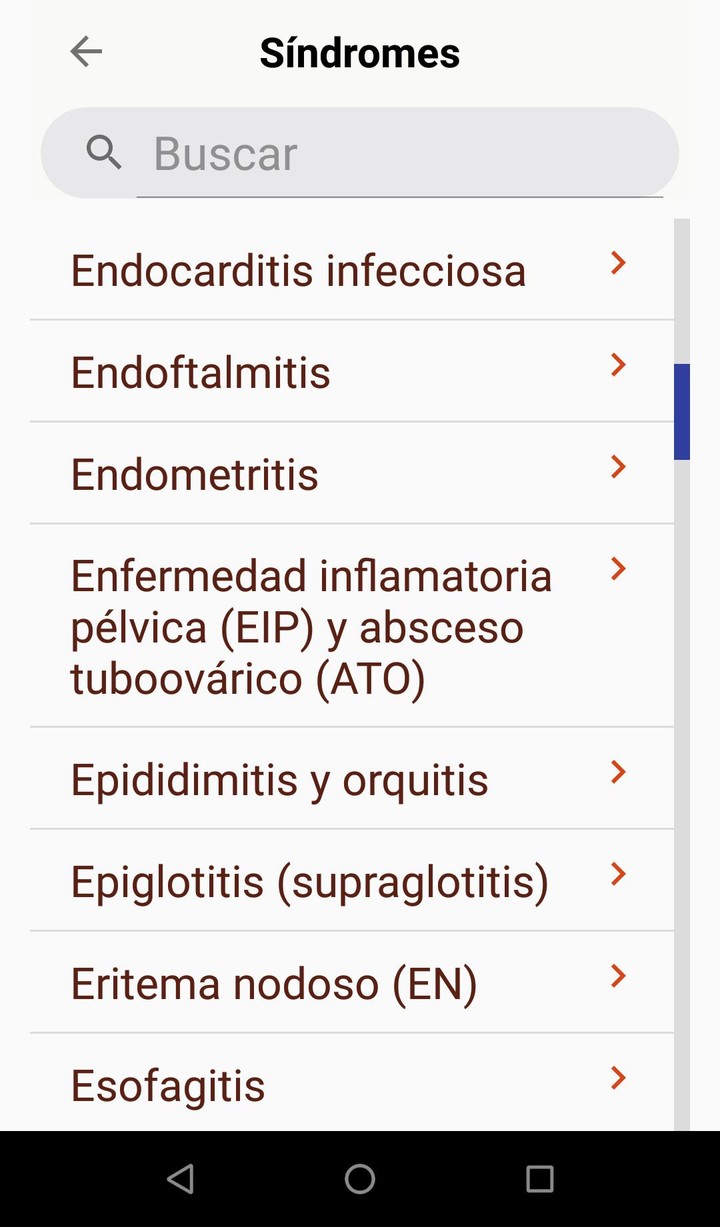Focus the Buscar search field
Image resolution: width=720 pixels, height=1227 pixels.
click(400, 154)
